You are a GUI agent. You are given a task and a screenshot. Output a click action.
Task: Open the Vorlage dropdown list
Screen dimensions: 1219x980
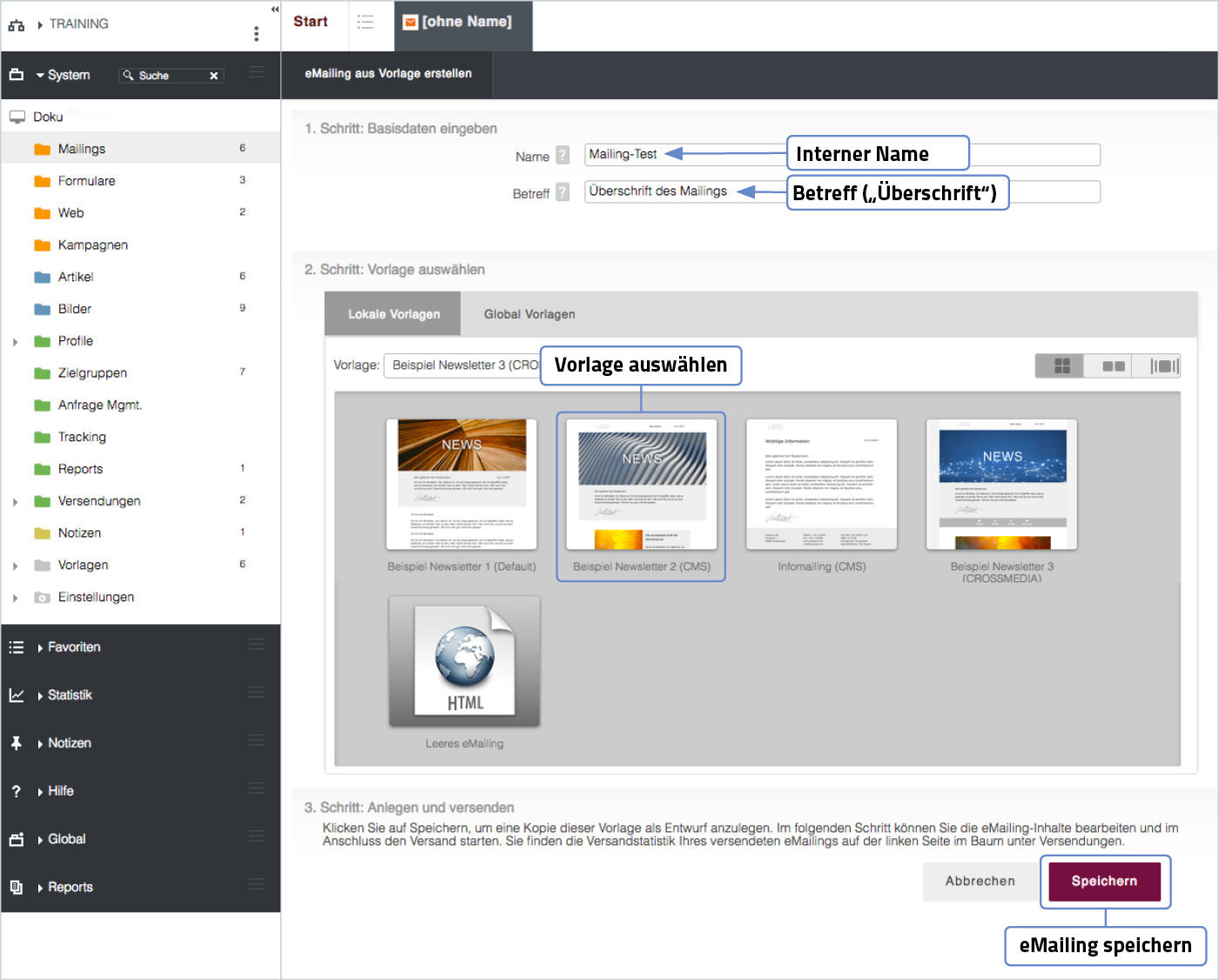click(463, 366)
